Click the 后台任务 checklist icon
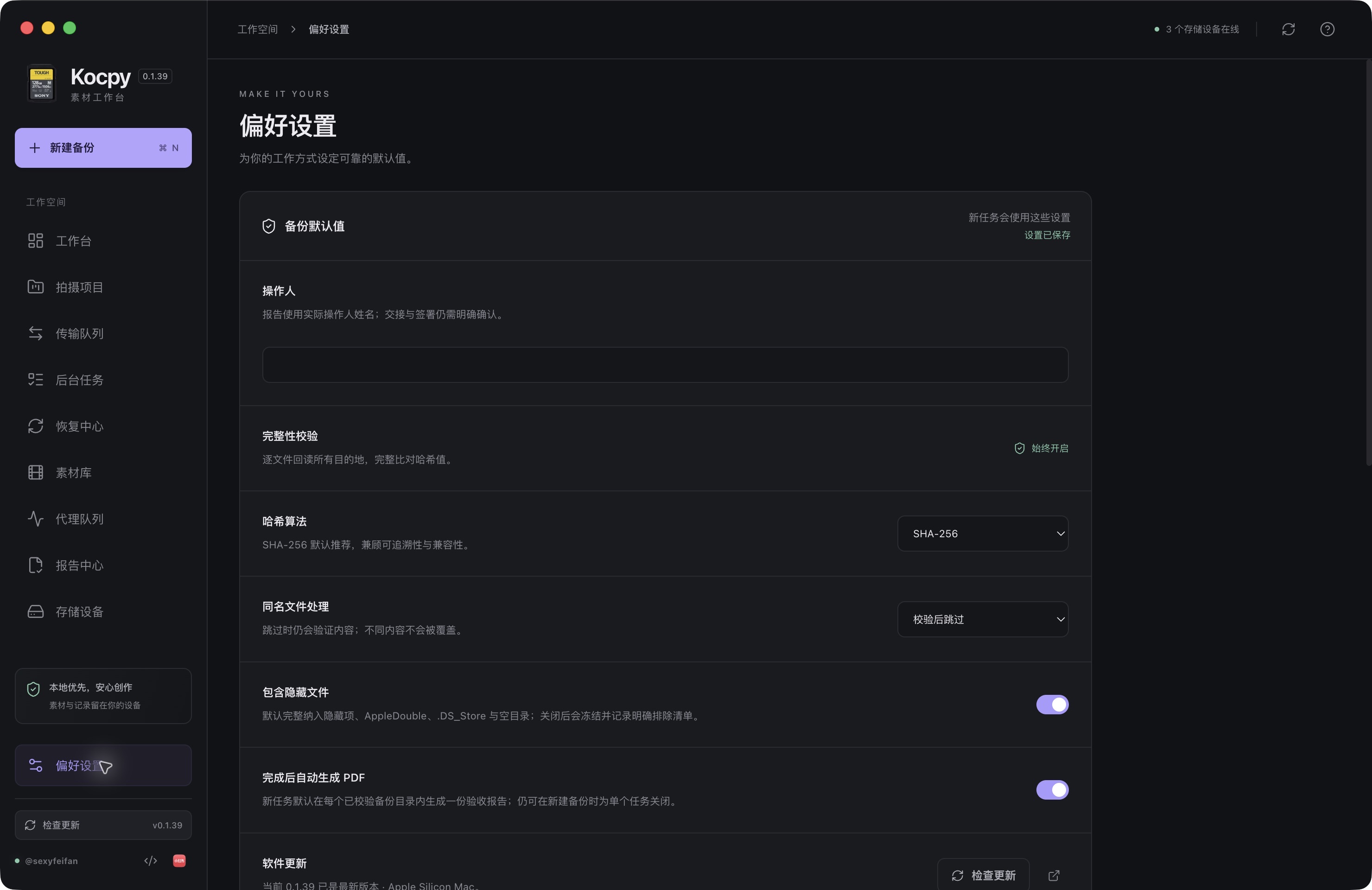The image size is (1372, 890). pyautogui.click(x=36, y=379)
